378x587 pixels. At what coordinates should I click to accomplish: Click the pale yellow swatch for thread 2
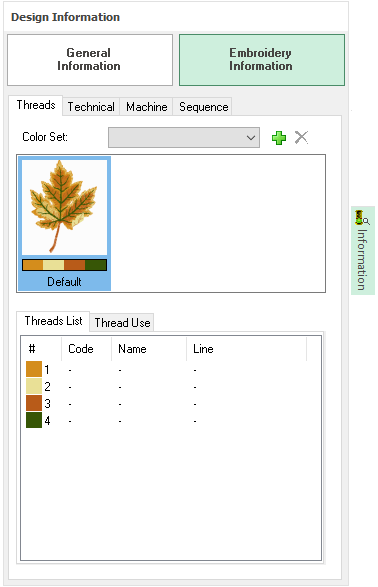coord(34,386)
